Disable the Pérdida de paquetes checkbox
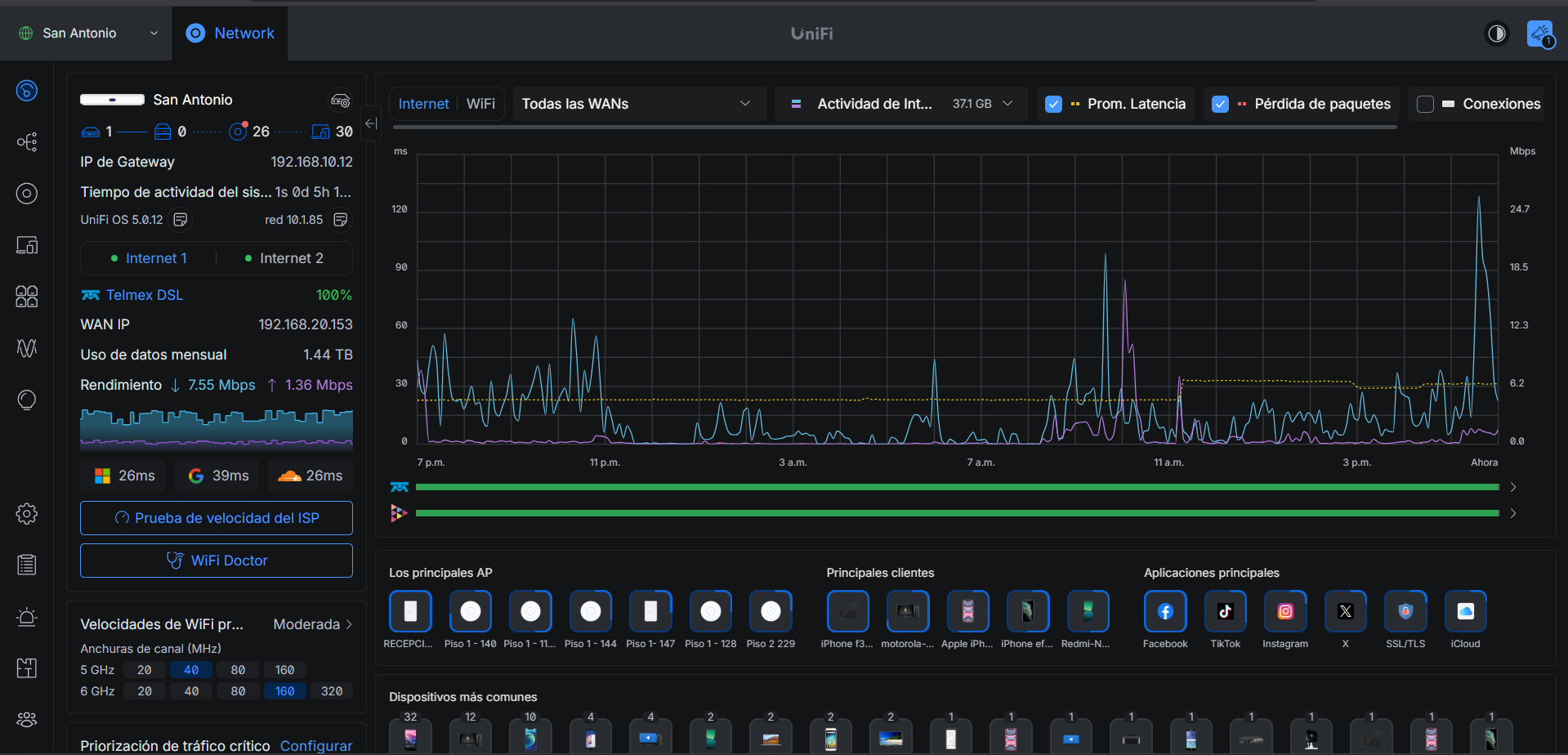1568x755 pixels. [x=1220, y=105]
